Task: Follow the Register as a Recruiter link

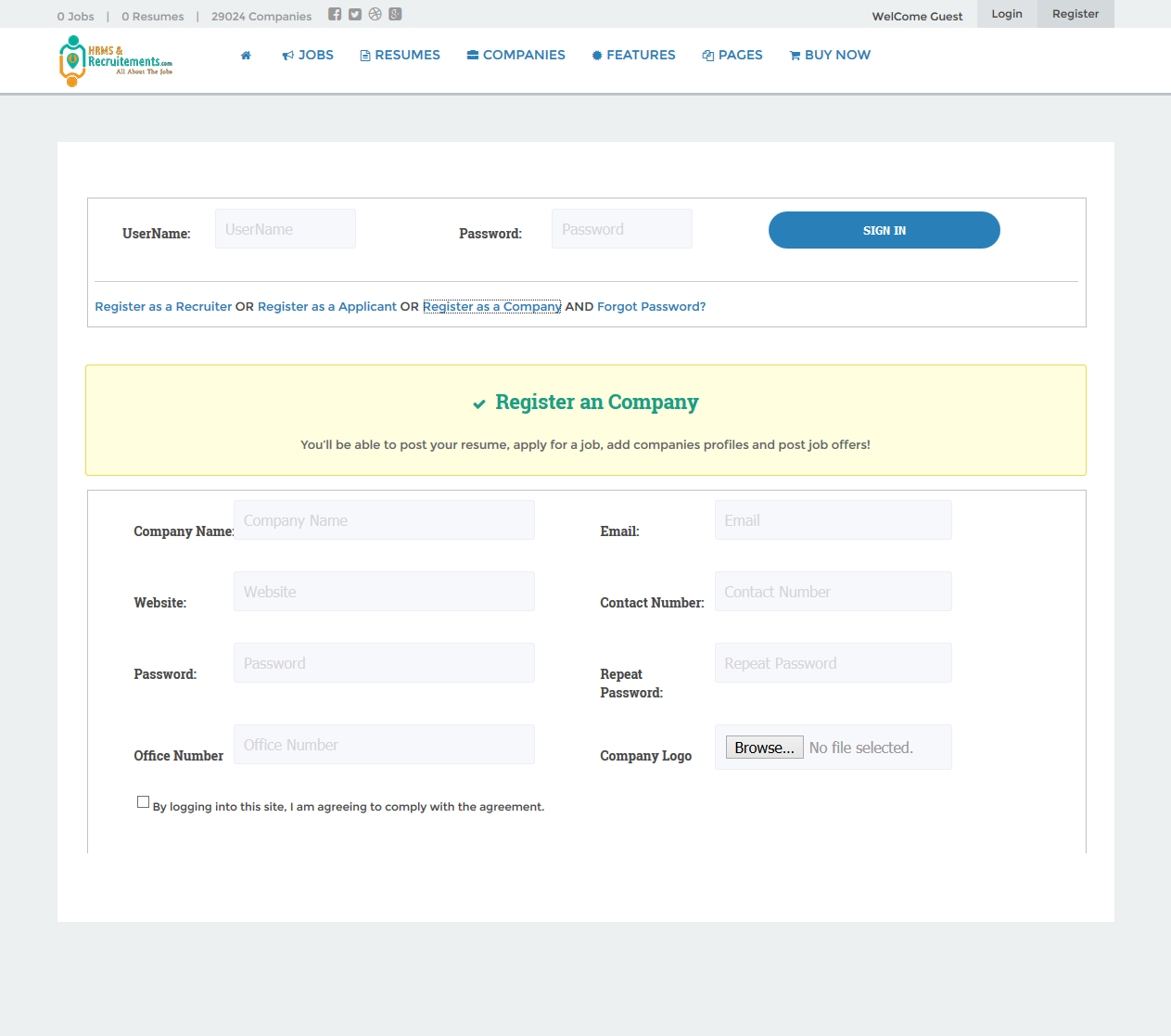Action: coord(163,307)
